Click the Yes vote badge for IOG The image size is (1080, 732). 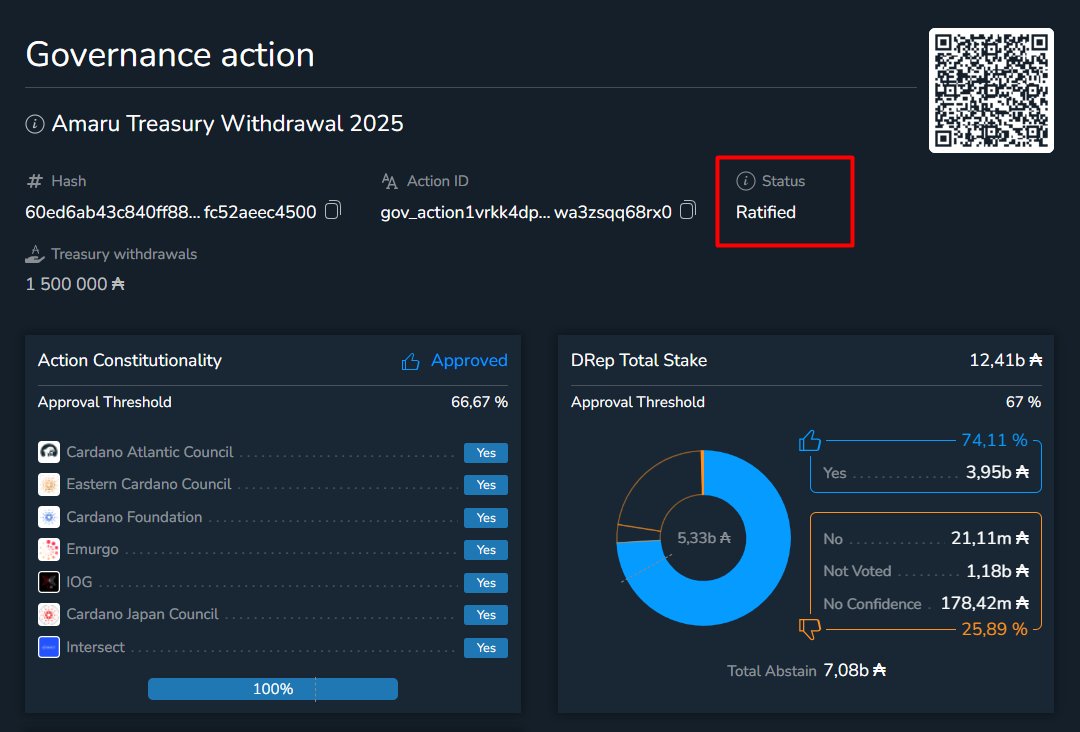click(x=486, y=583)
